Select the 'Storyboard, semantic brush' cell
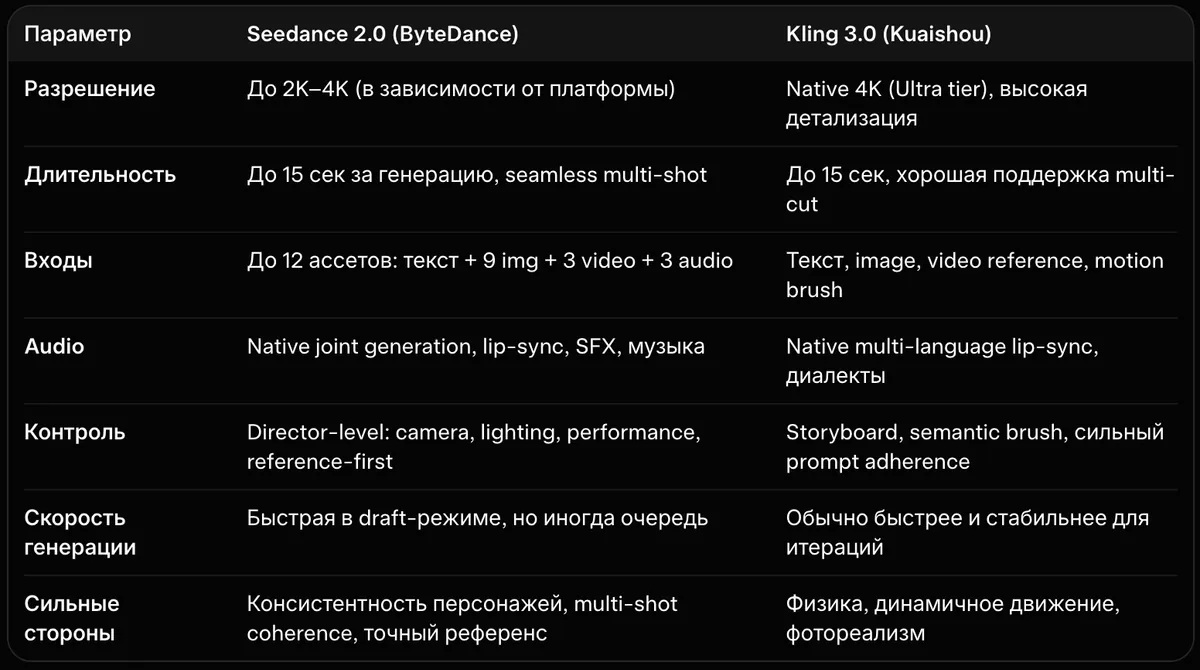Screen dimensions: 1200x670 click(x=975, y=447)
